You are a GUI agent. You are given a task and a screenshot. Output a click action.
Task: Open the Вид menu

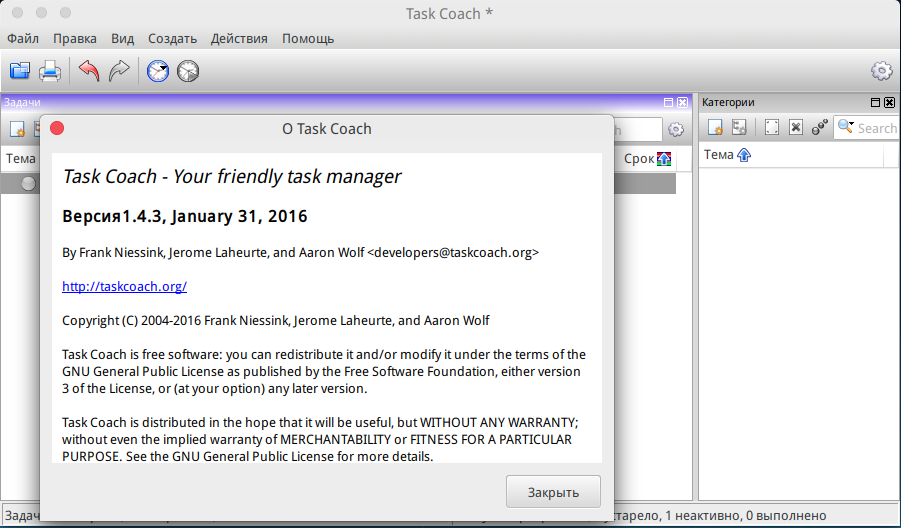click(x=122, y=38)
